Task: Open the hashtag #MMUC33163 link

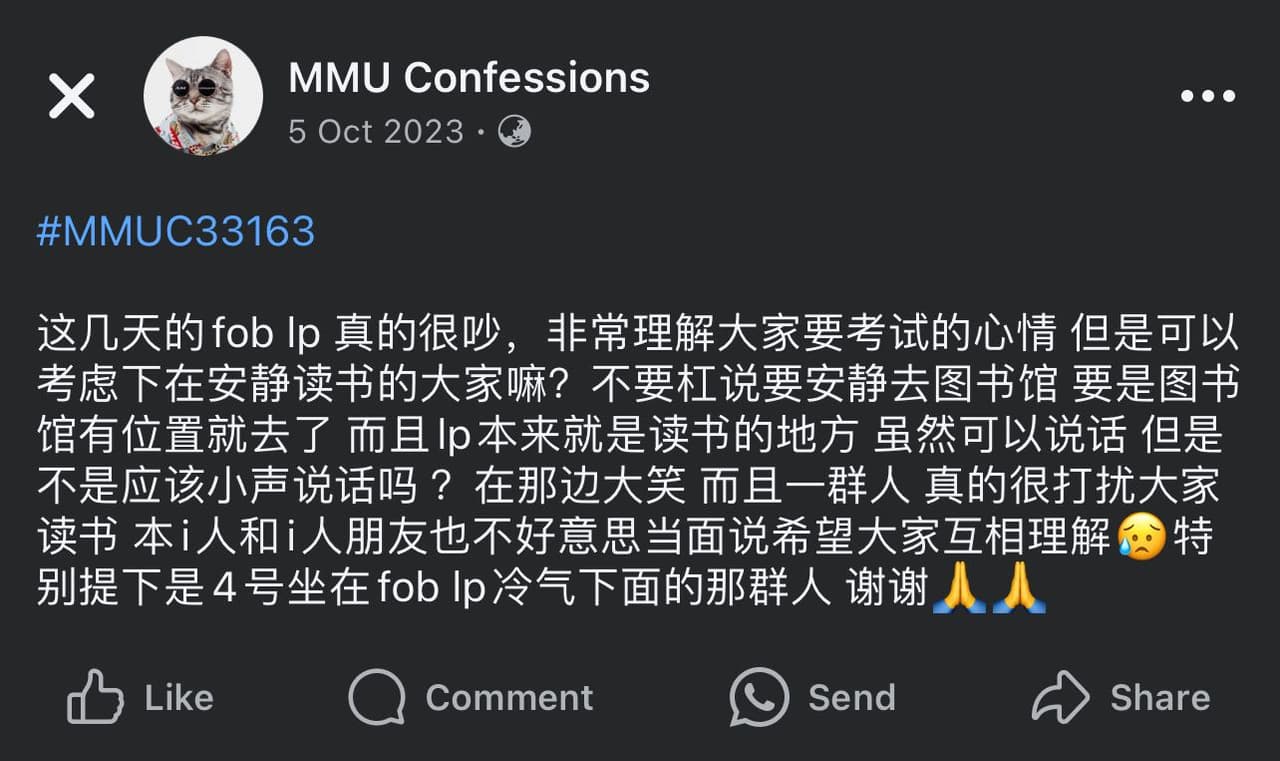Action: coord(176,231)
